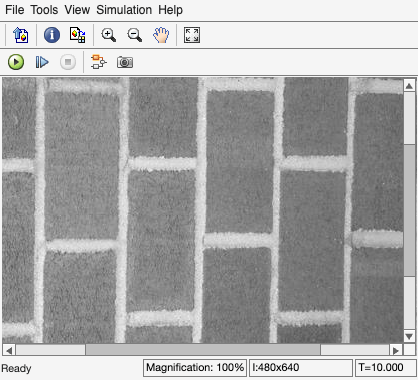Activate the Pan hand tool
This screenshot has height=380, width=418.
[161, 35]
